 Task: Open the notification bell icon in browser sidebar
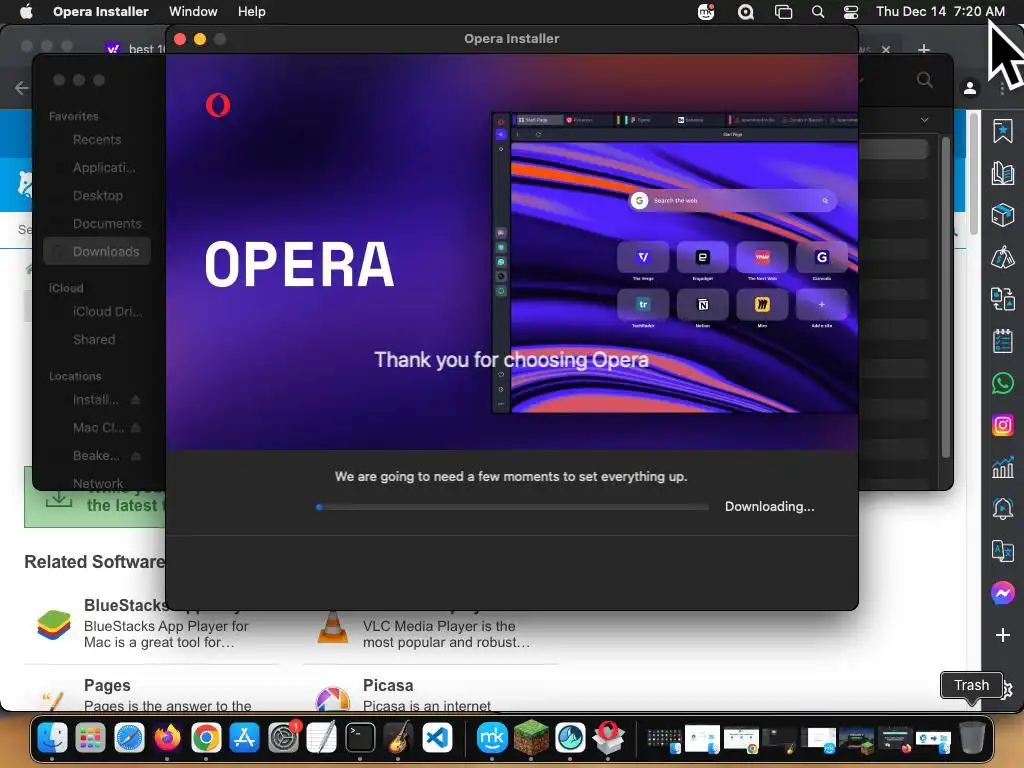tap(1002, 509)
